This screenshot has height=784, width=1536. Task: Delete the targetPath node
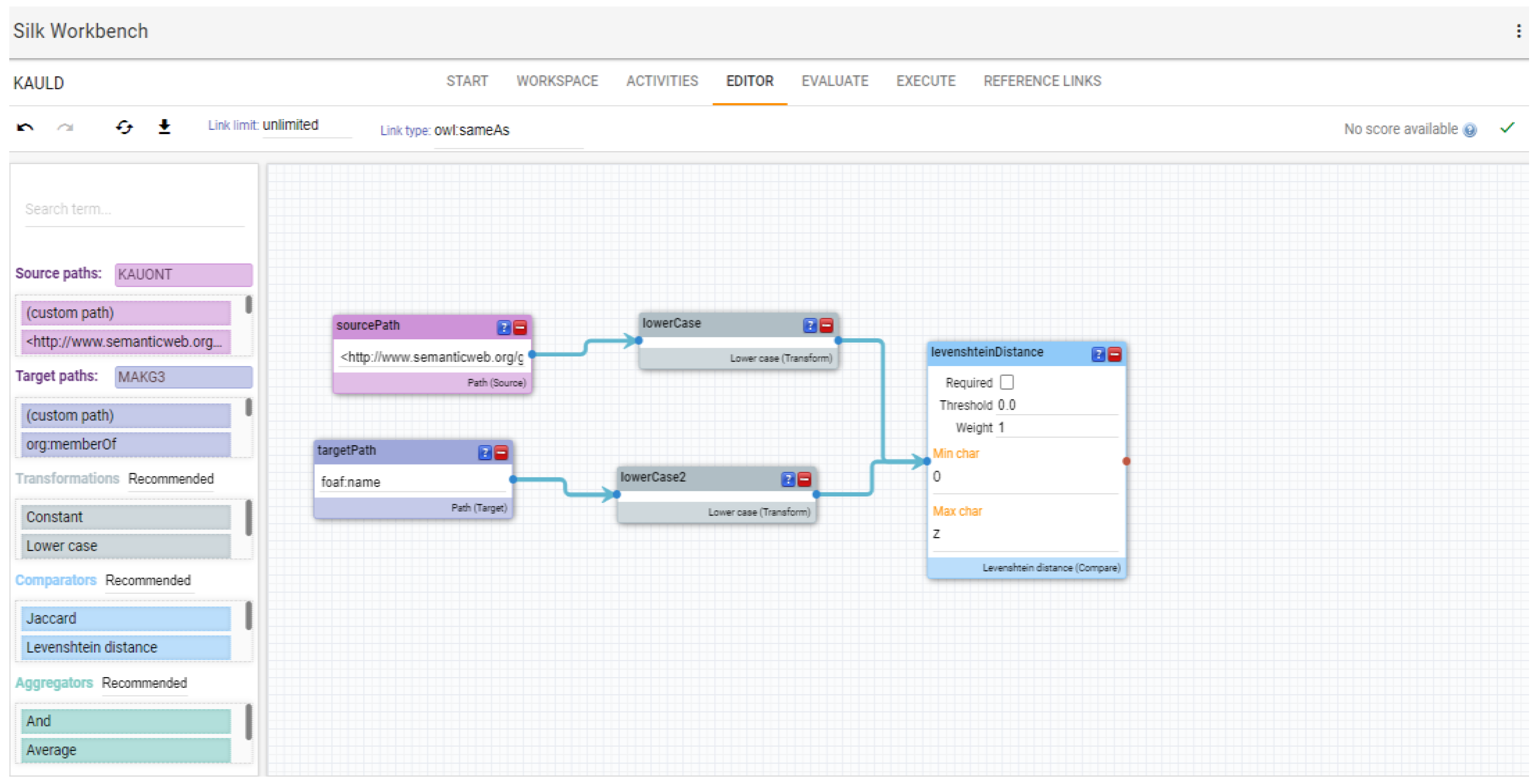tap(501, 453)
